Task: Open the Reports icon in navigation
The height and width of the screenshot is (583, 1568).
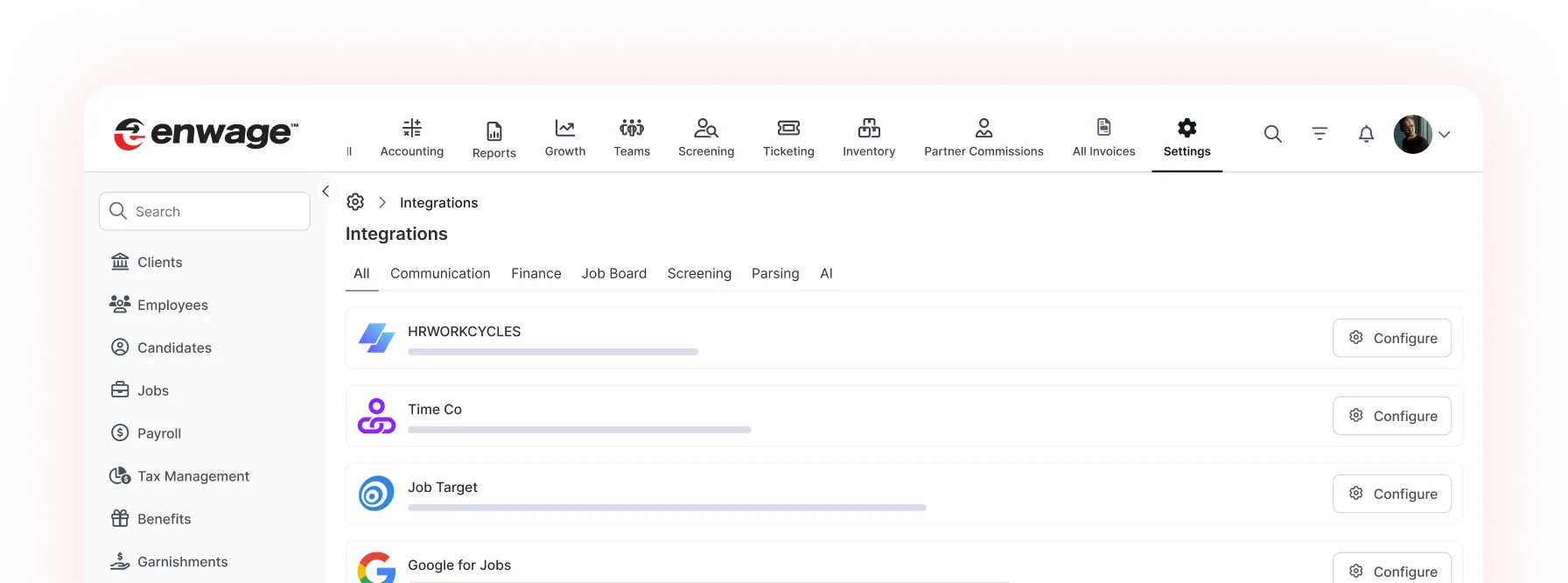Action: point(494,131)
